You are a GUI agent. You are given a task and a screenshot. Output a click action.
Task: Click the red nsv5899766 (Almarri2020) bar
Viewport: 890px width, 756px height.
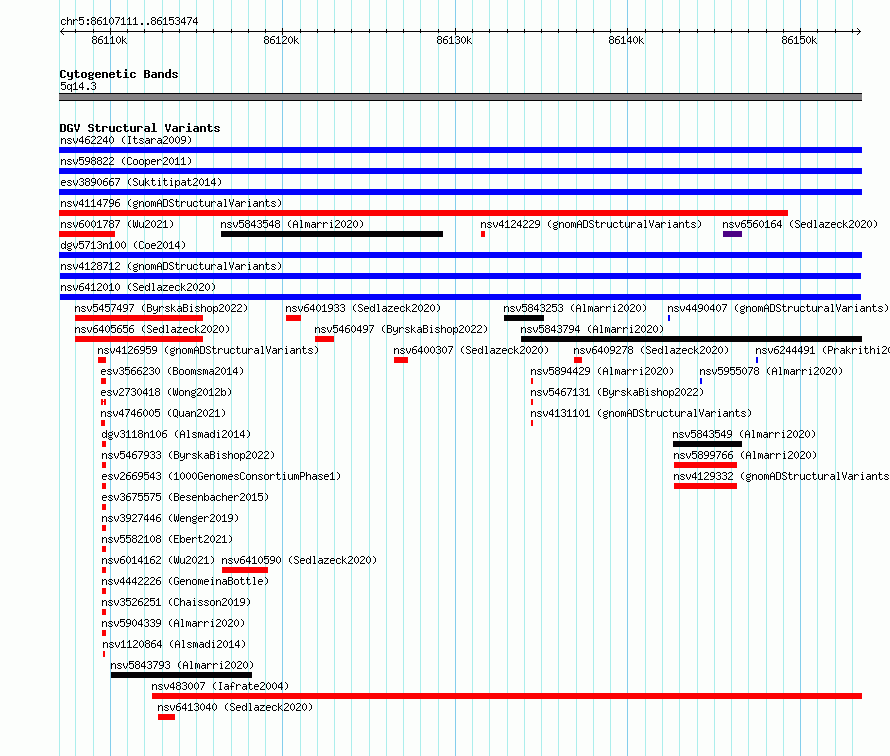click(x=706, y=465)
